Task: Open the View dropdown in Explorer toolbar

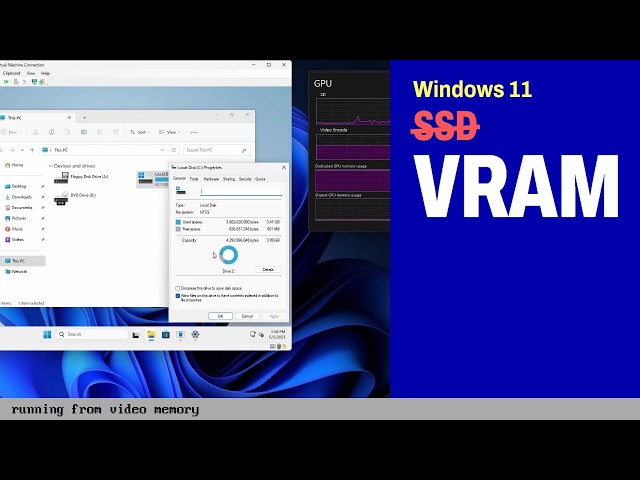Action: tap(169, 132)
